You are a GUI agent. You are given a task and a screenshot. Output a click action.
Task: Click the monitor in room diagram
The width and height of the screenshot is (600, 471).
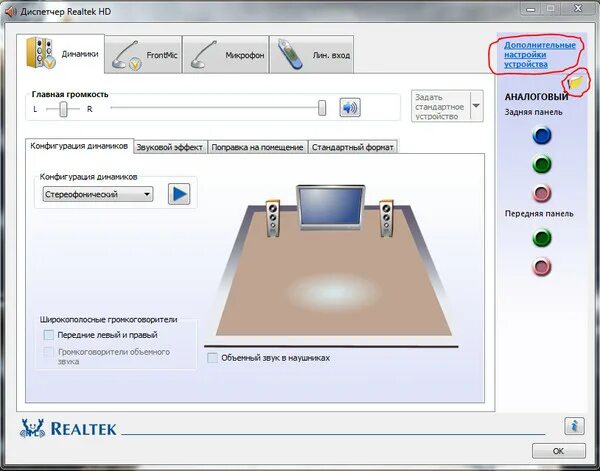pyautogui.click(x=331, y=207)
